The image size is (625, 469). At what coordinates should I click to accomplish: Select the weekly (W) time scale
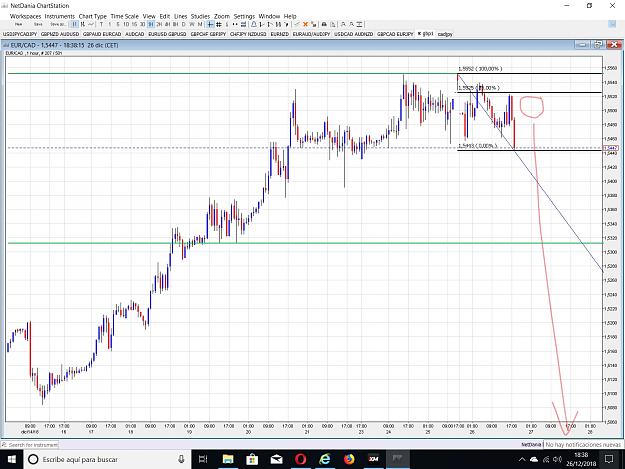(192, 24)
